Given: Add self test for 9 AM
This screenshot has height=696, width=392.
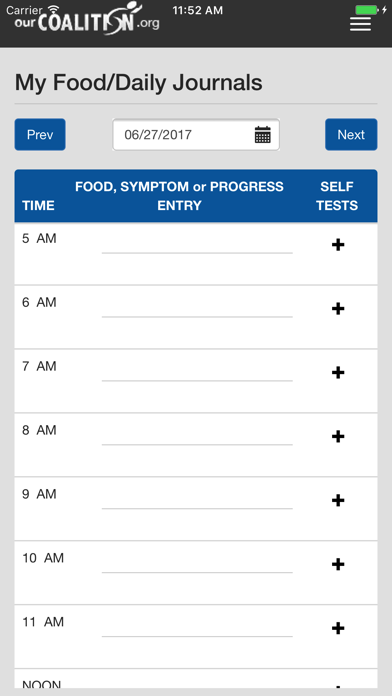Looking at the screenshot, I should pyautogui.click(x=338, y=501).
